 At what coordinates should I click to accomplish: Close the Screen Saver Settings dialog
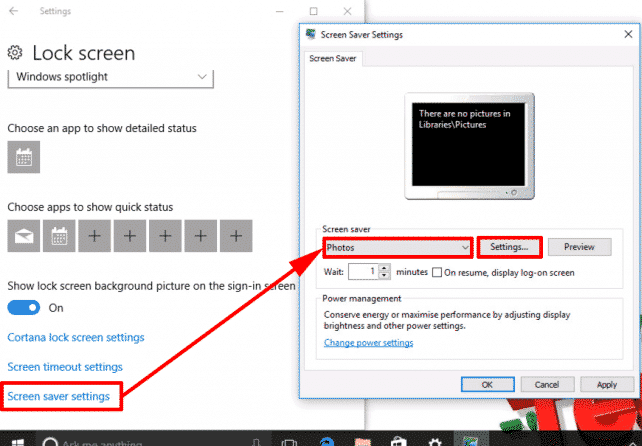628,34
